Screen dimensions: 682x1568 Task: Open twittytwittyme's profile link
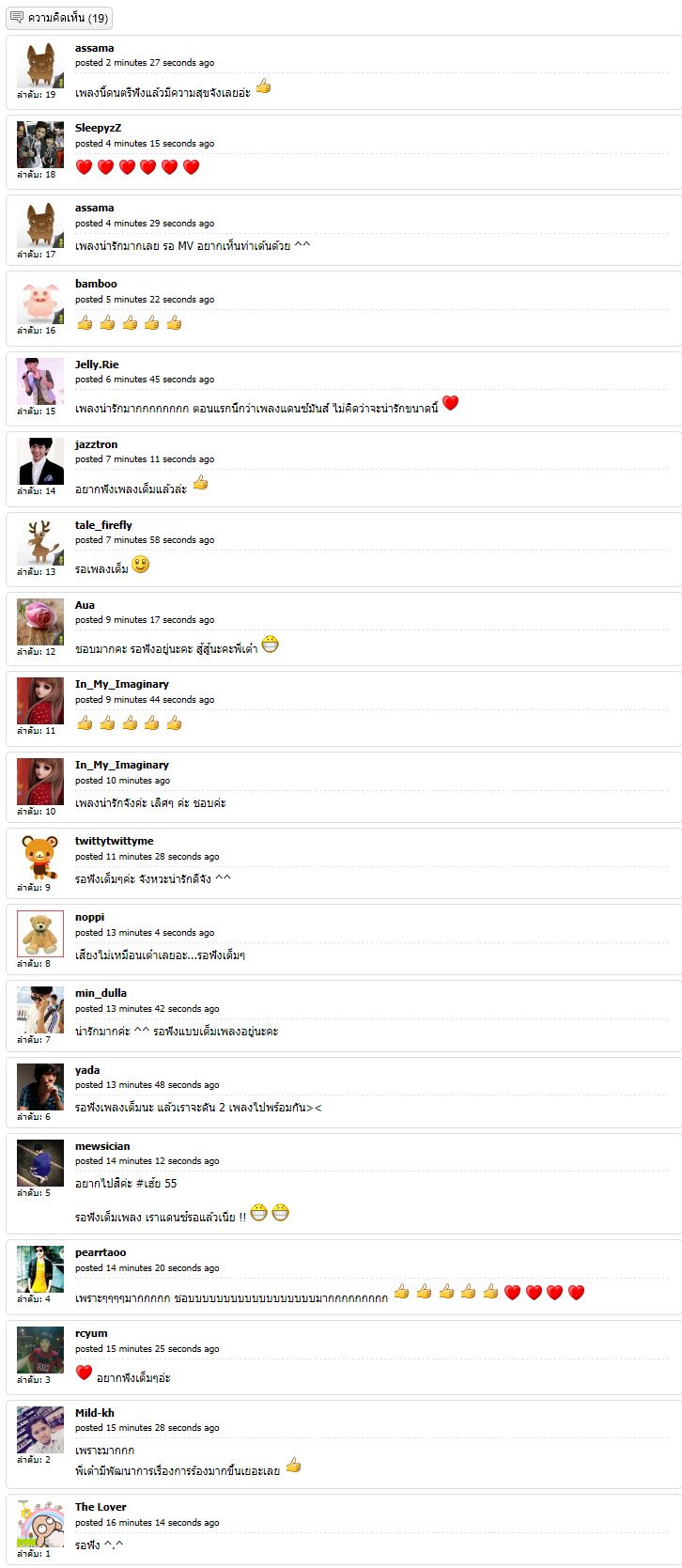(115, 841)
